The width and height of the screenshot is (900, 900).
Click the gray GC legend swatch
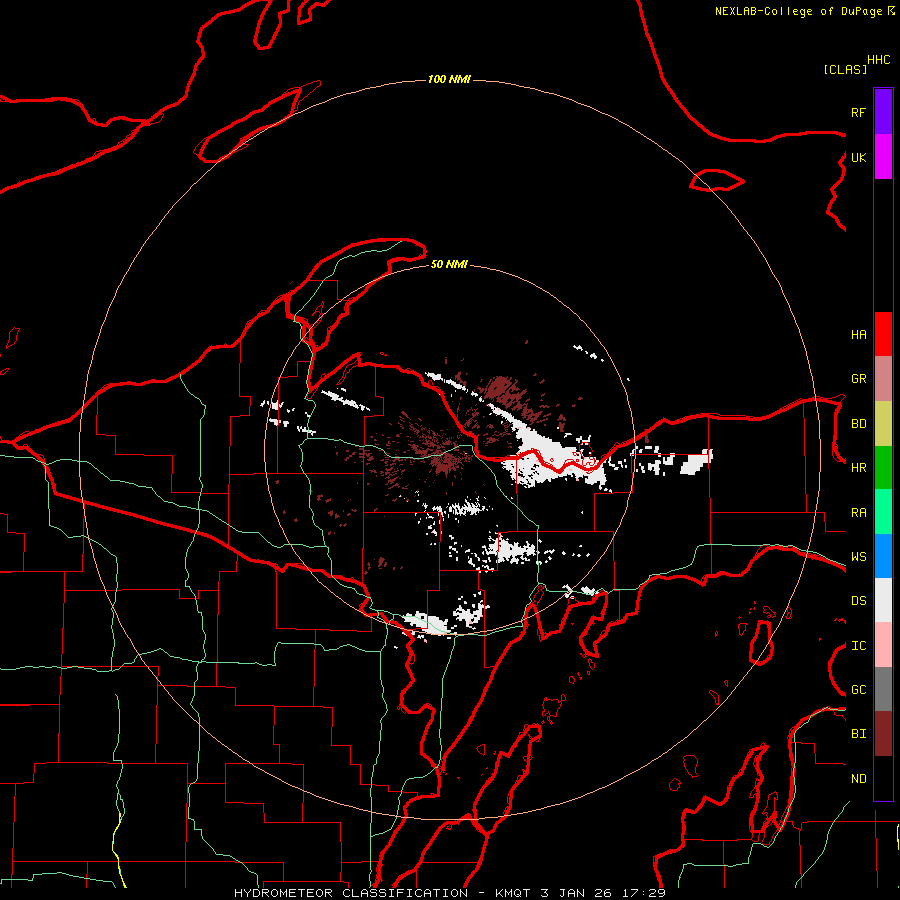point(883,689)
